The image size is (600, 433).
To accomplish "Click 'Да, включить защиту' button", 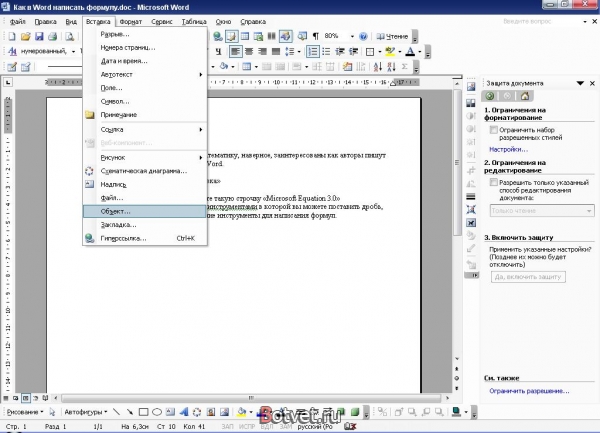I will [528, 277].
